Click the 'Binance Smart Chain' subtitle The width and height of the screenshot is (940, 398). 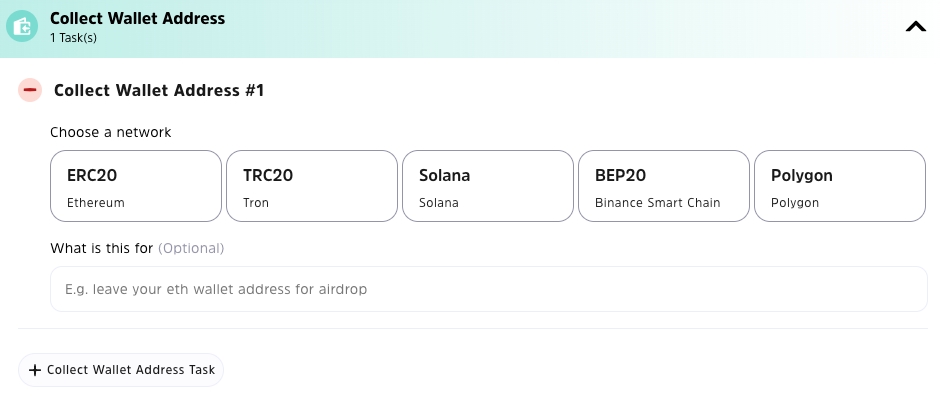tap(658, 203)
